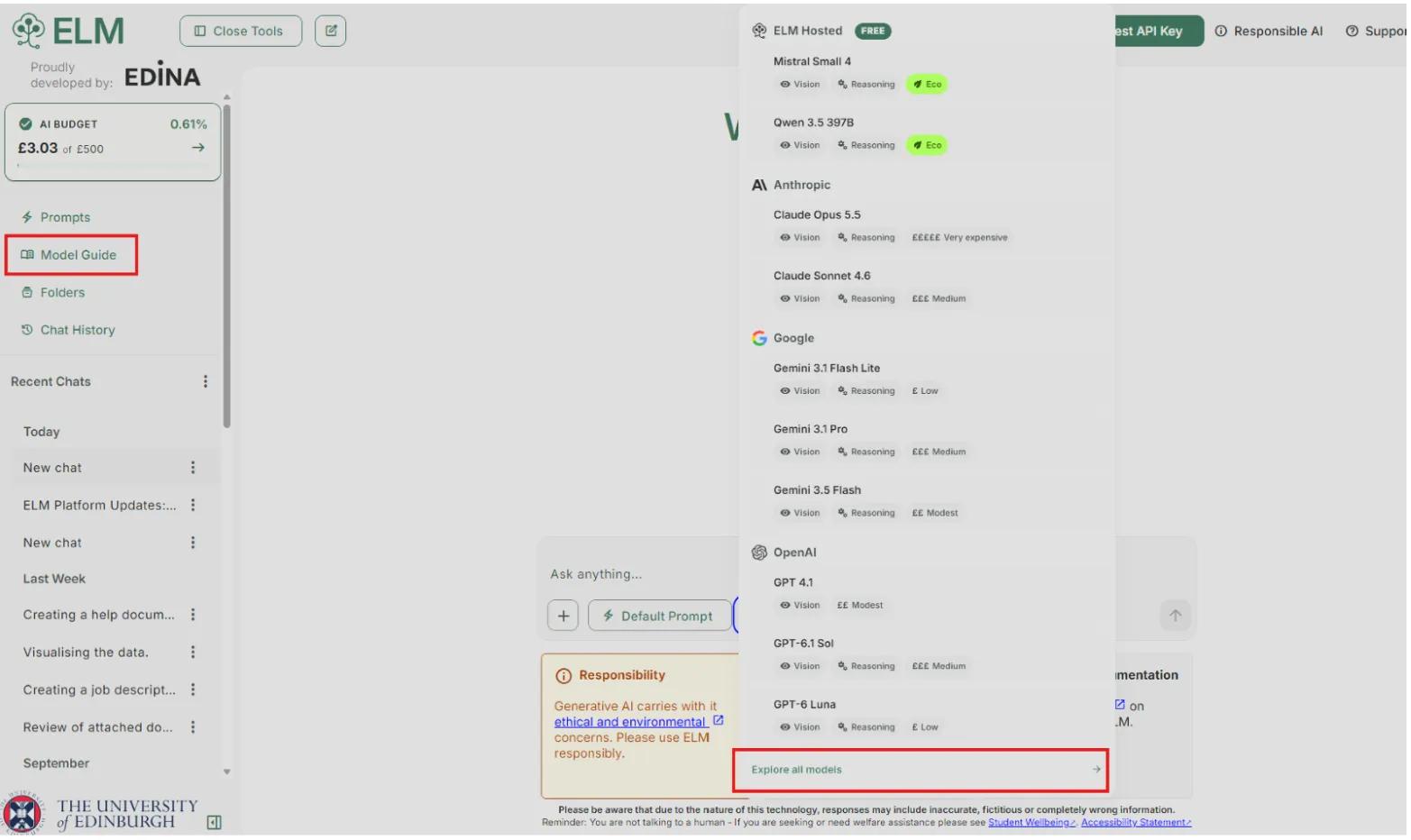The image size is (1411, 840).
Task: Open Folders in the sidebar
Action: pyautogui.click(x=53, y=293)
